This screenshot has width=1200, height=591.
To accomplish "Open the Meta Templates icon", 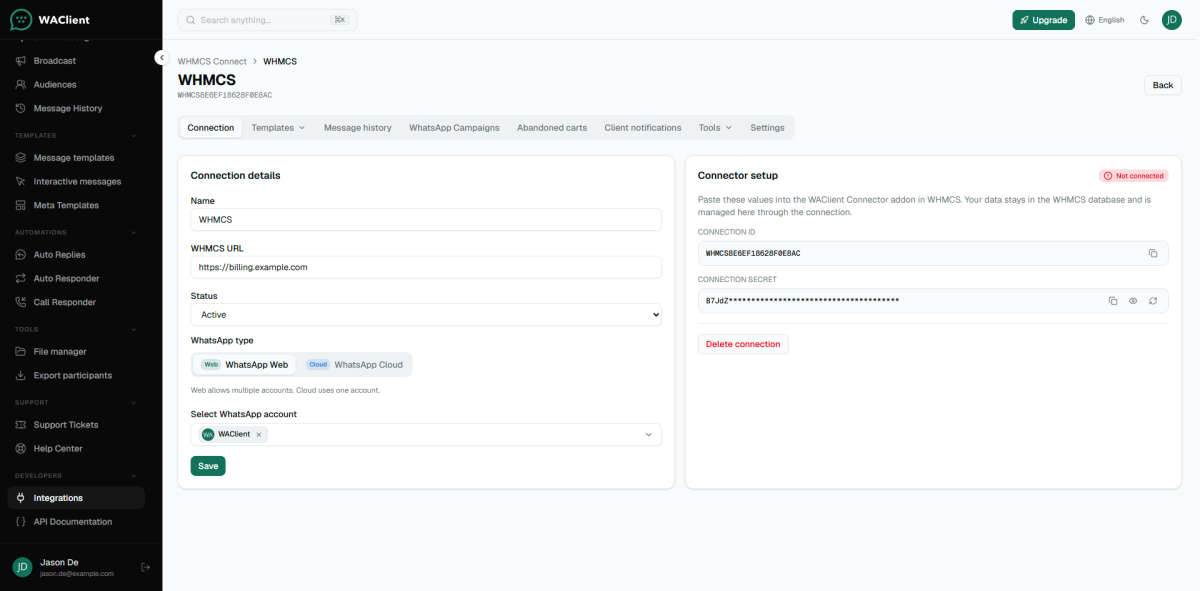I will pyautogui.click(x=21, y=206).
